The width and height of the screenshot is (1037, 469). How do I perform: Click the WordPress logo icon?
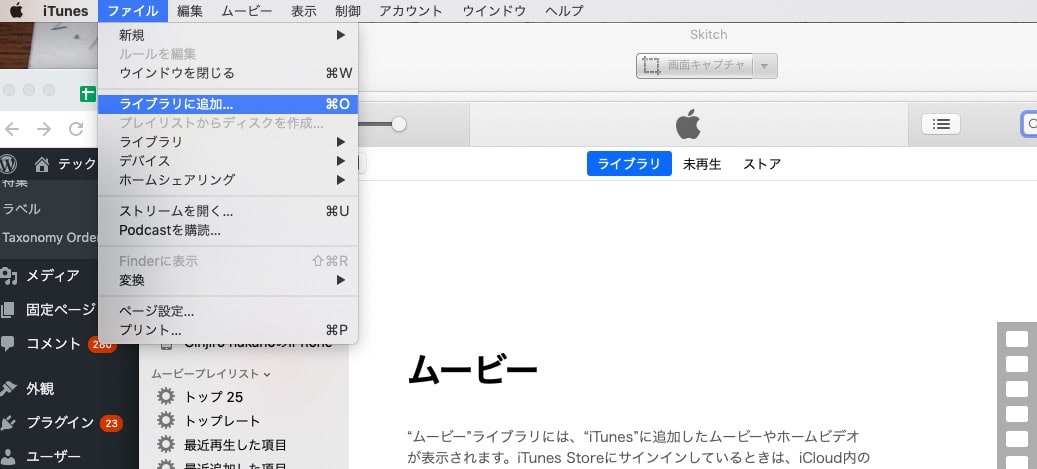click(8, 164)
